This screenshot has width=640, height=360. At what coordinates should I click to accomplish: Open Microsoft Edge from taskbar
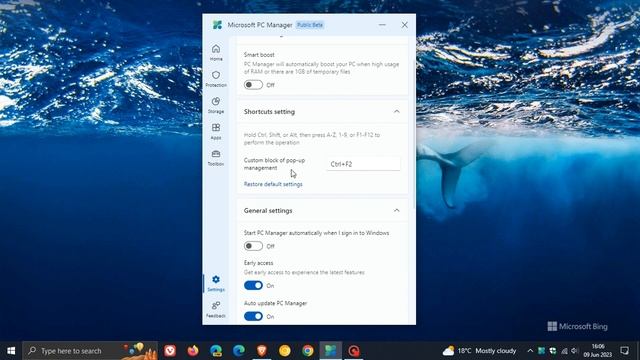point(239,351)
